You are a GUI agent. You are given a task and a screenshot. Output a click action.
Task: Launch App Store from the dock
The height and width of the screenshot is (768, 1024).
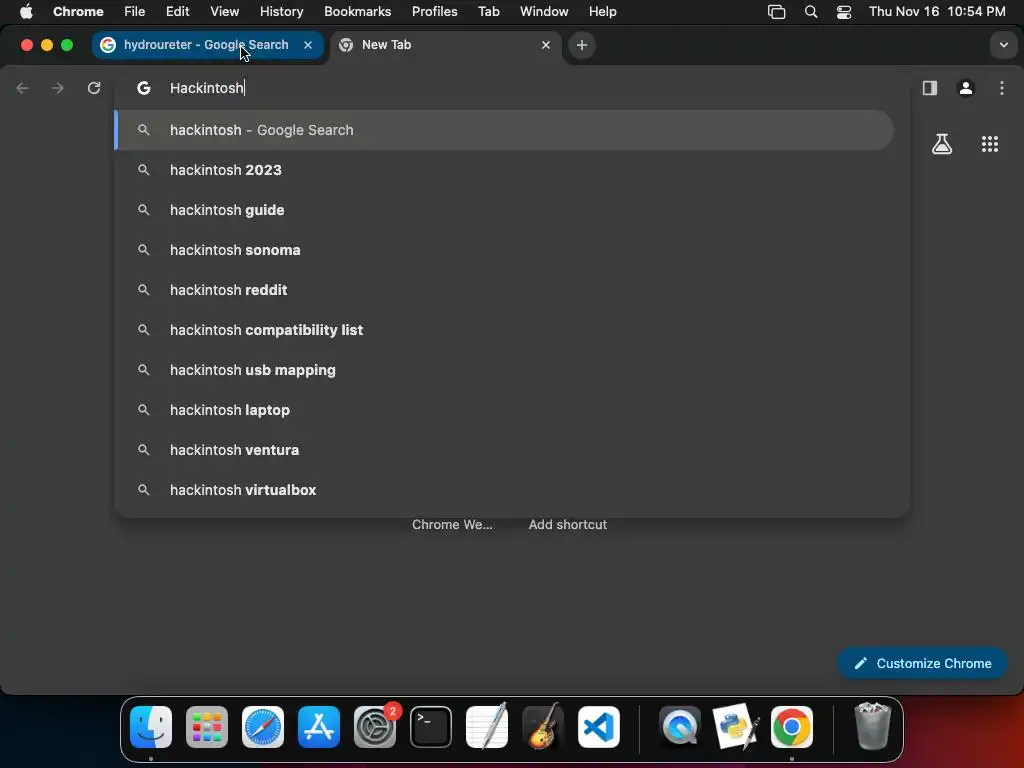319,727
